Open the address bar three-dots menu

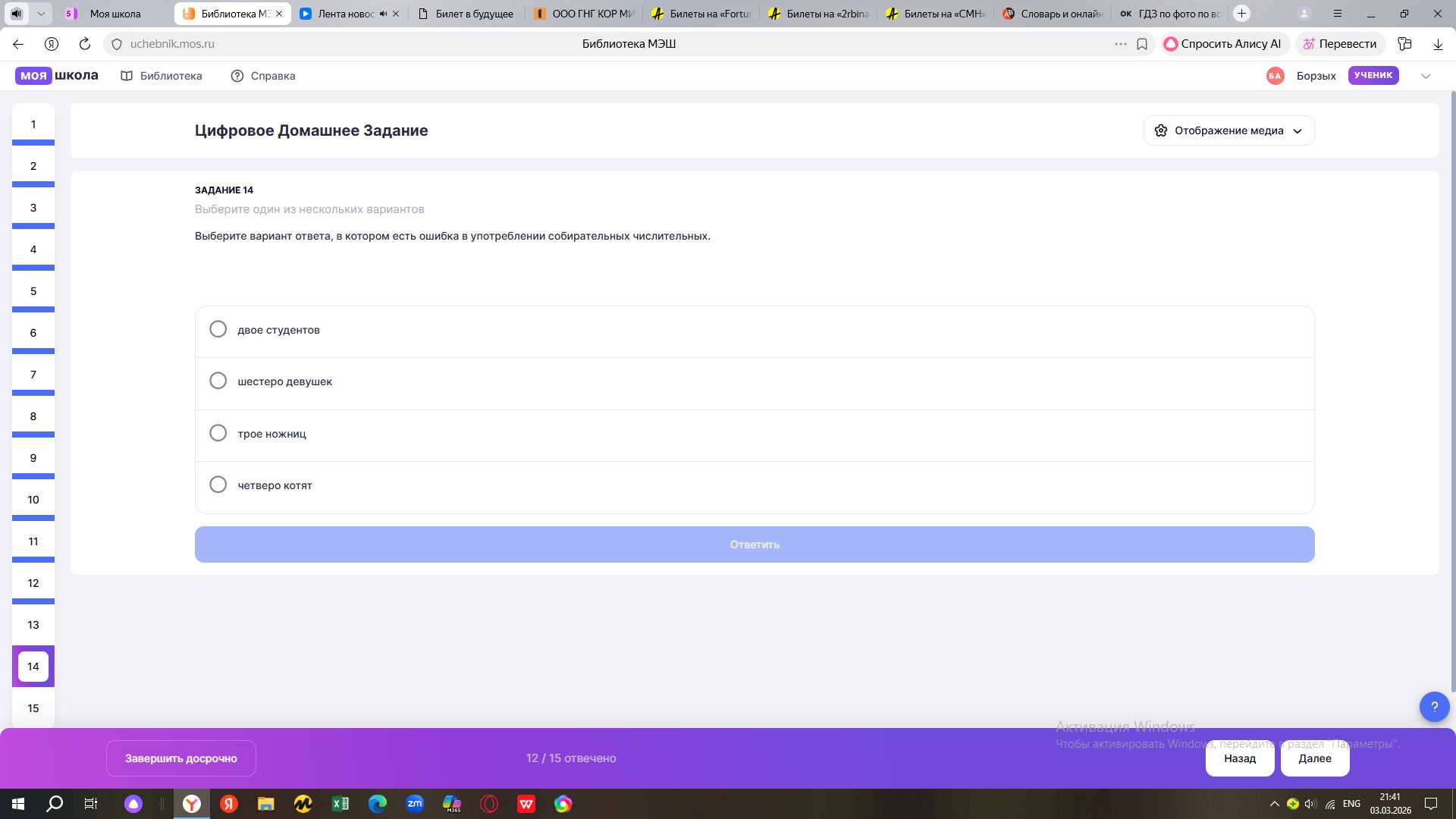point(1121,44)
